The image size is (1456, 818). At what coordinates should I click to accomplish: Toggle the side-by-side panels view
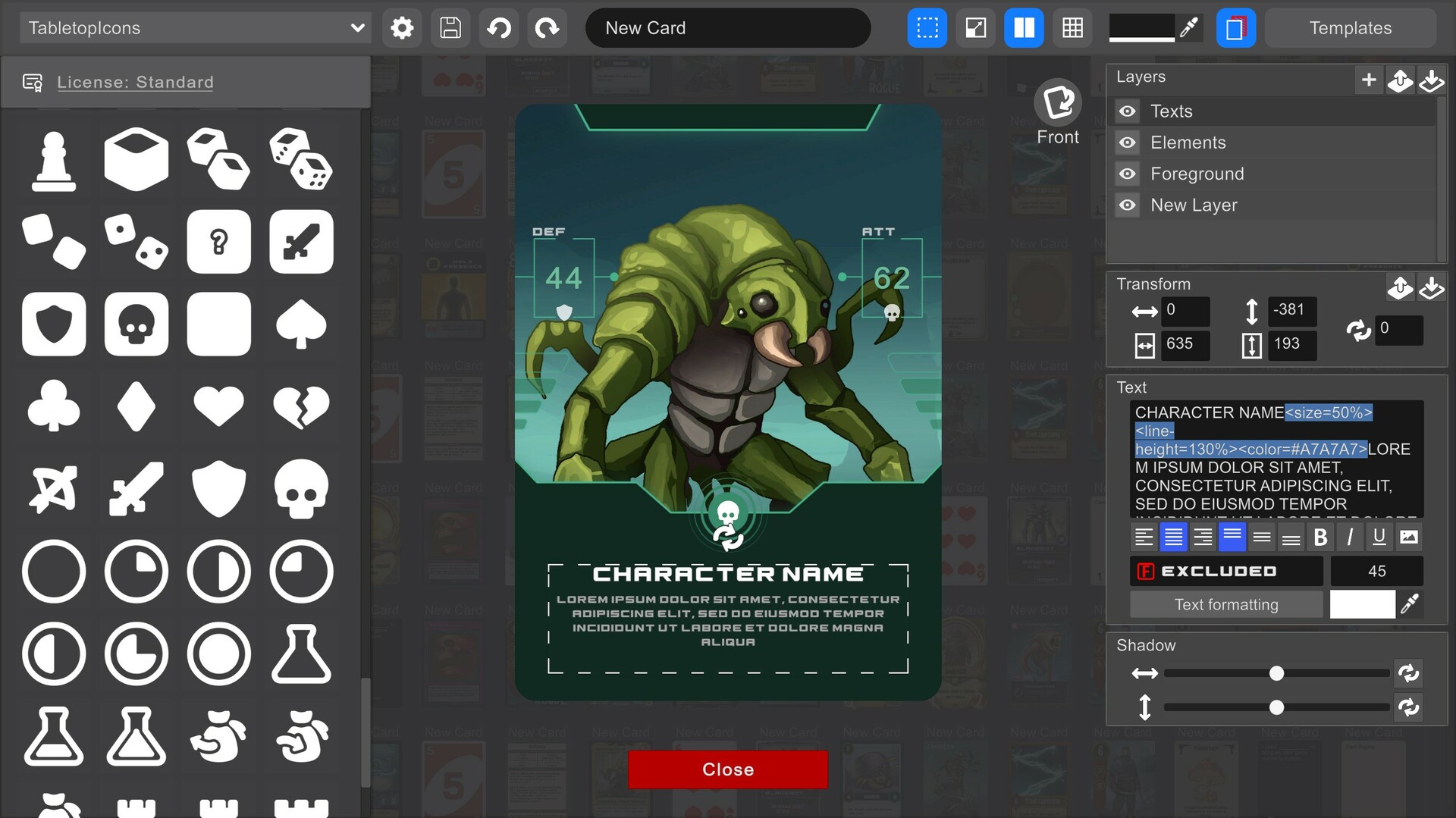coord(1024,28)
